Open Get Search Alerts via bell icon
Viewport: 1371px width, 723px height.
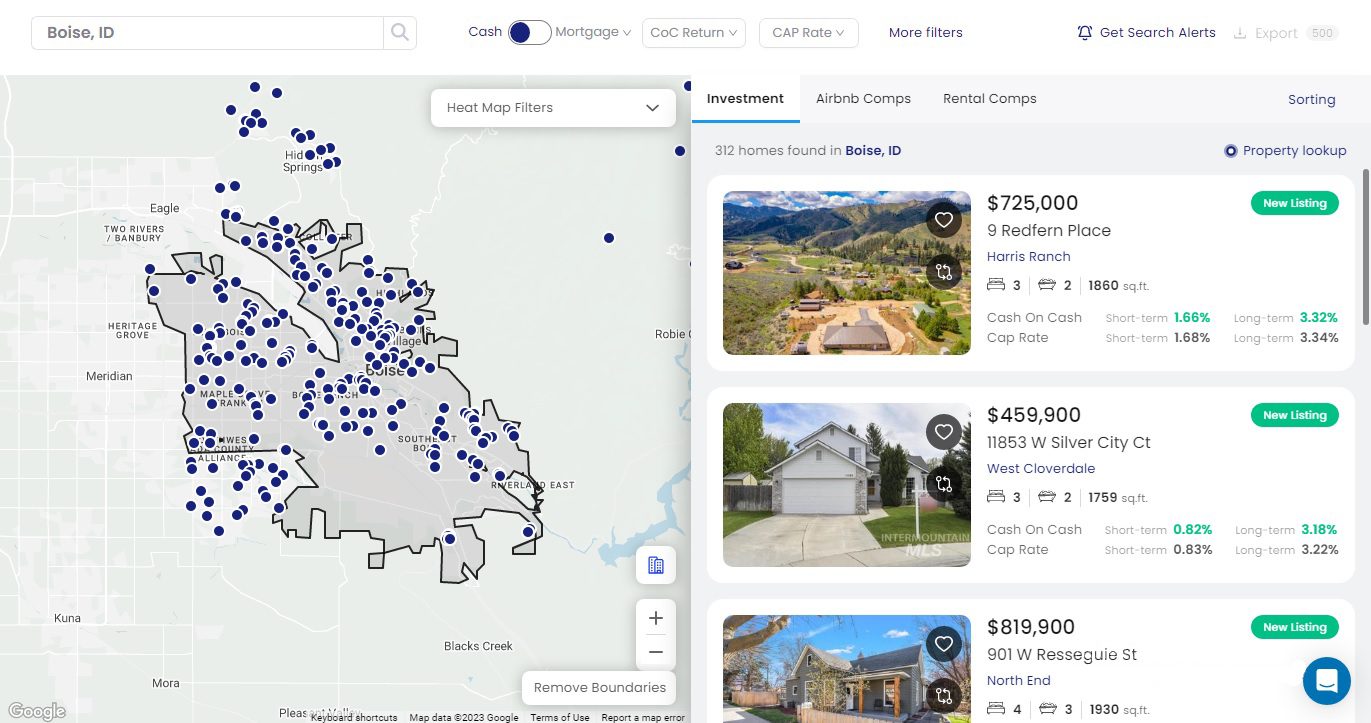pyautogui.click(x=1084, y=32)
